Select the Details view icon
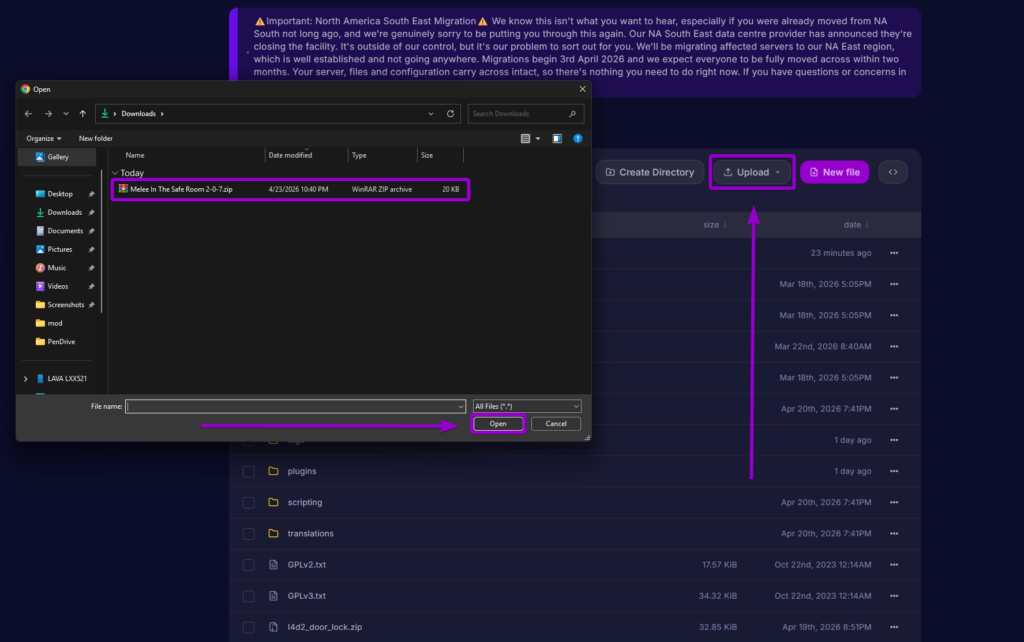1024x642 pixels. pos(524,138)
